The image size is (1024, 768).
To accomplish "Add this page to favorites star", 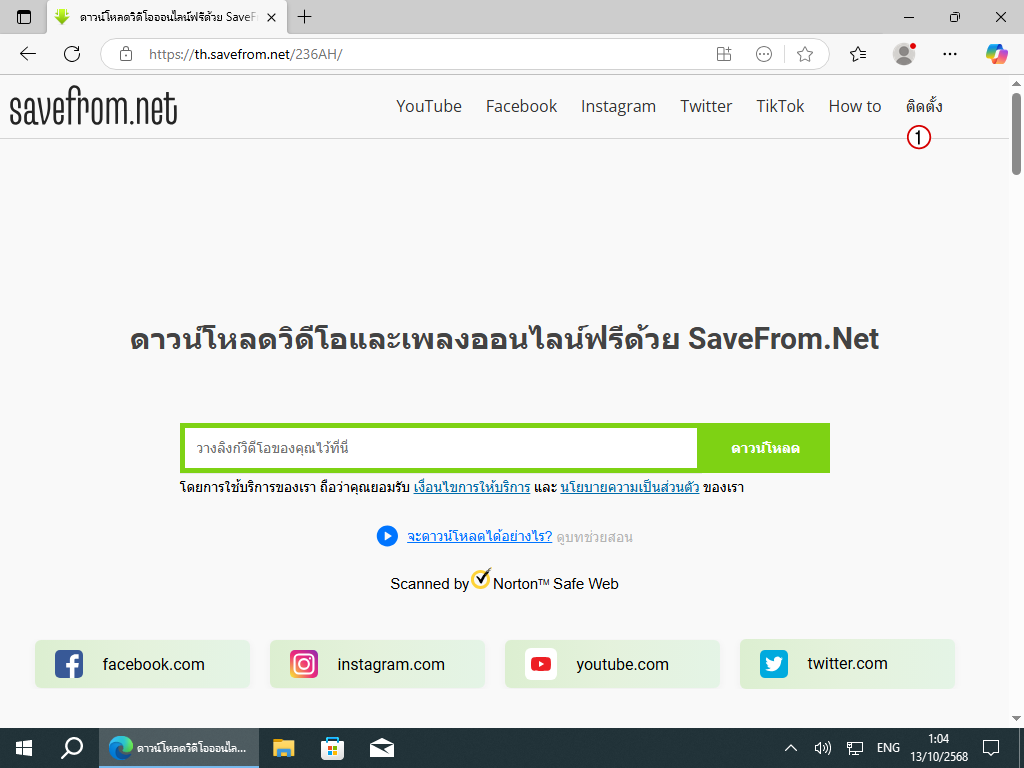I will pyautogui.click(x=805, y=54).
